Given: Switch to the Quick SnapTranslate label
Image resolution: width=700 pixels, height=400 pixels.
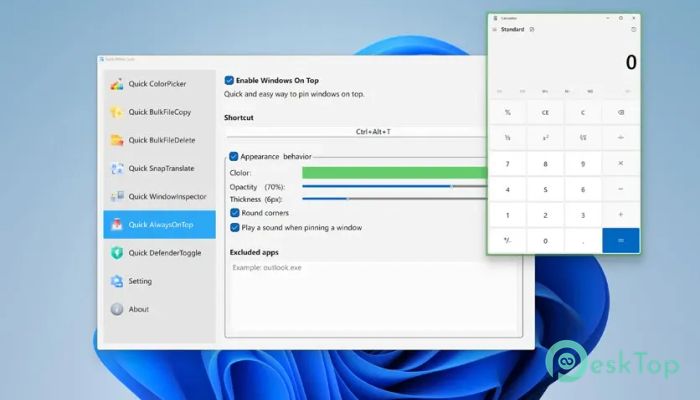Looking at the screenshot, I should [161, 168].
